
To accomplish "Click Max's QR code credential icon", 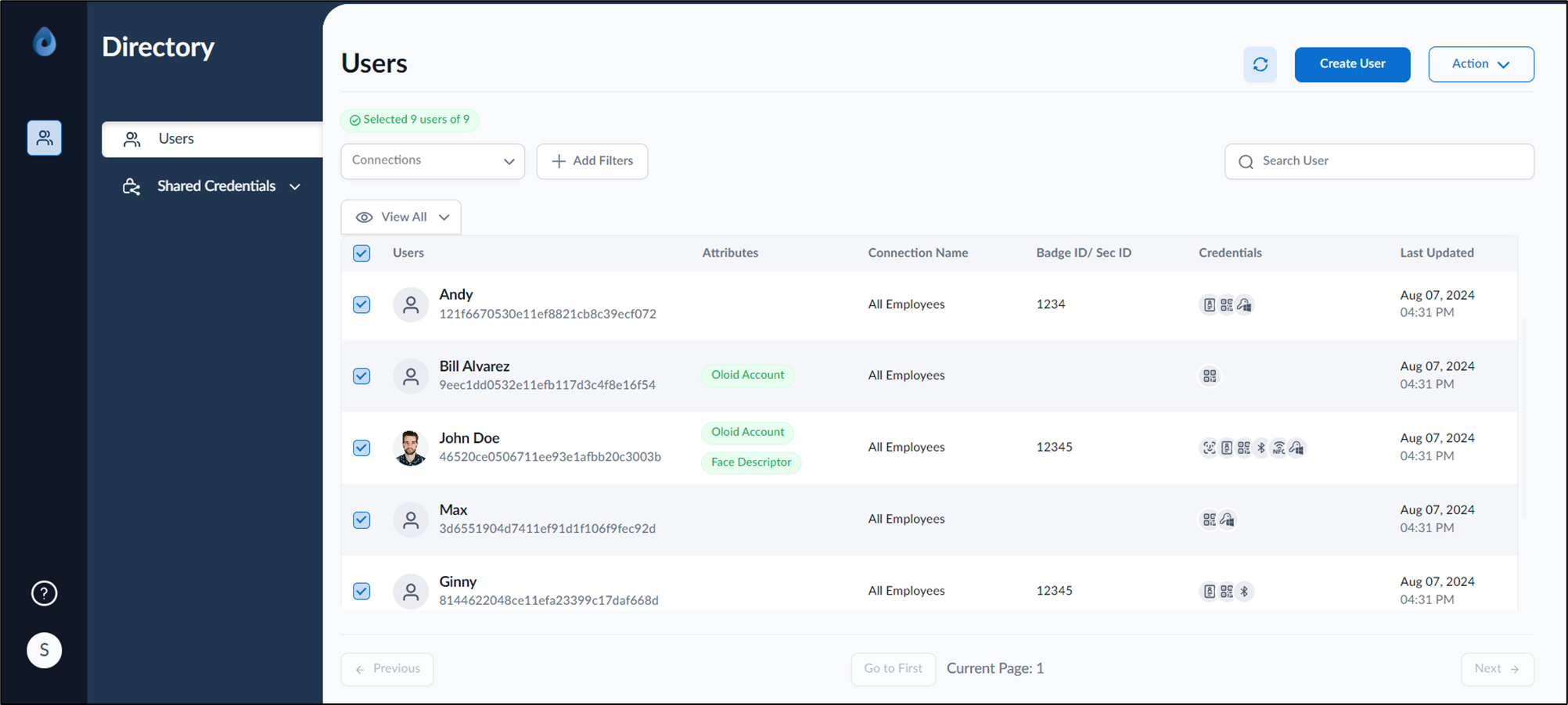I will click(x=1209, y=520).
